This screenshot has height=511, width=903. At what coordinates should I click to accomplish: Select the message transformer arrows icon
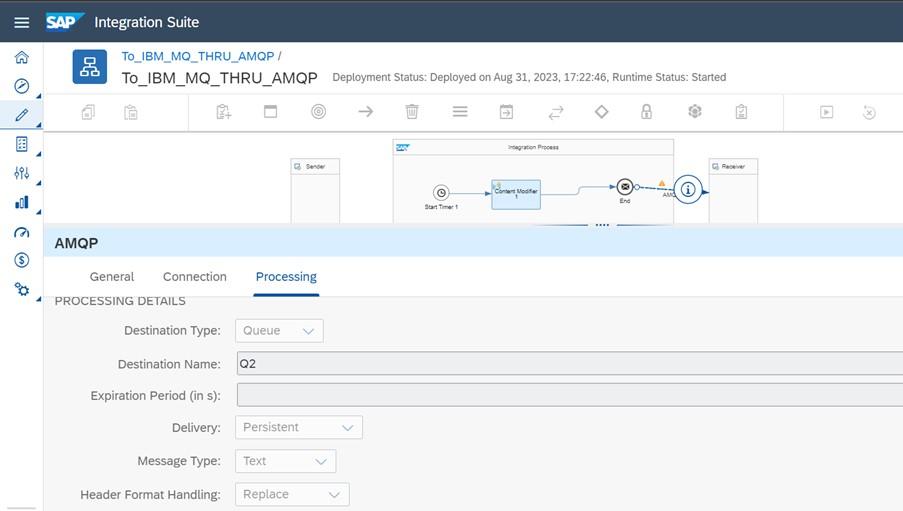556,112
